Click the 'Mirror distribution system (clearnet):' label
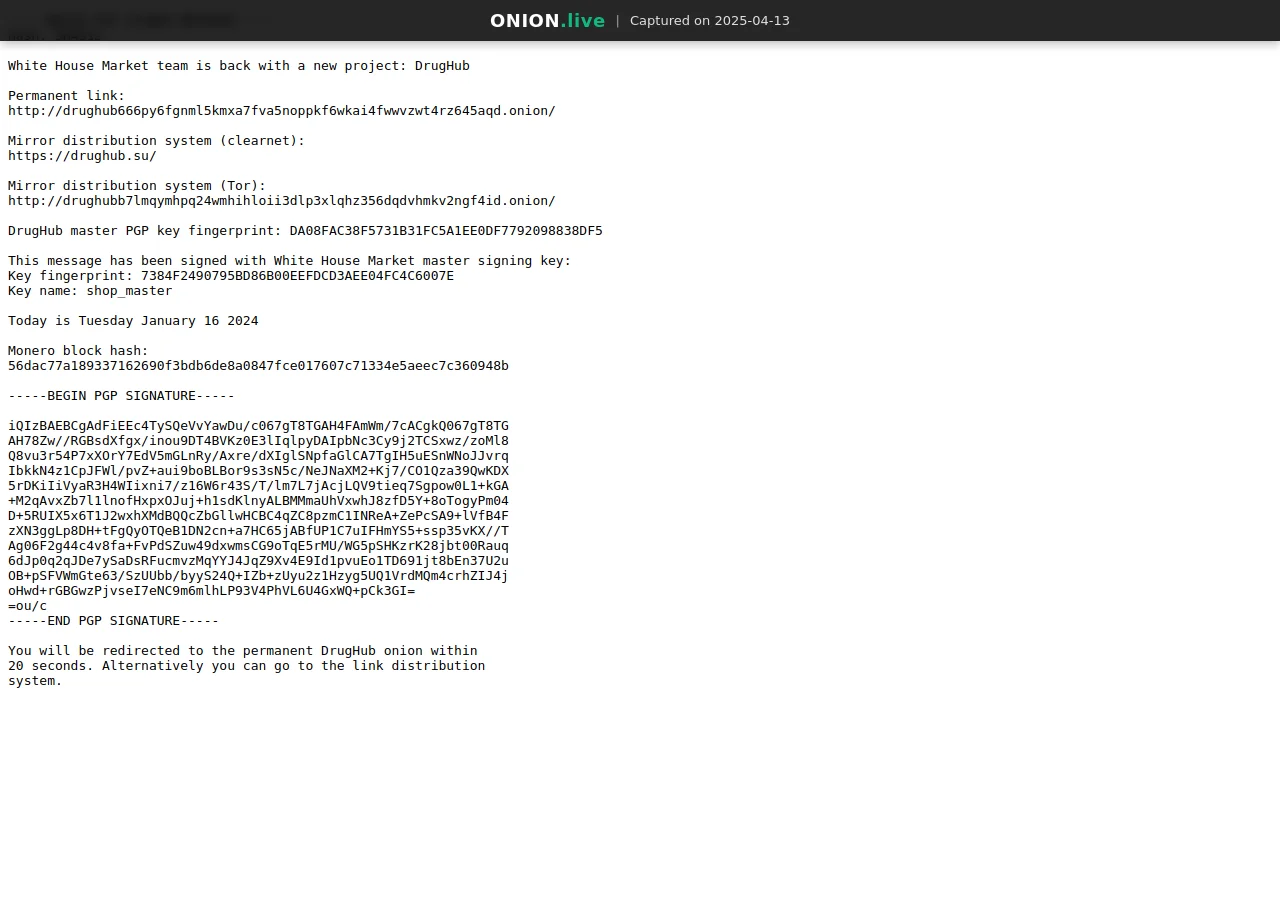The width and height of the screenshot is (1280, 900). 157,141
